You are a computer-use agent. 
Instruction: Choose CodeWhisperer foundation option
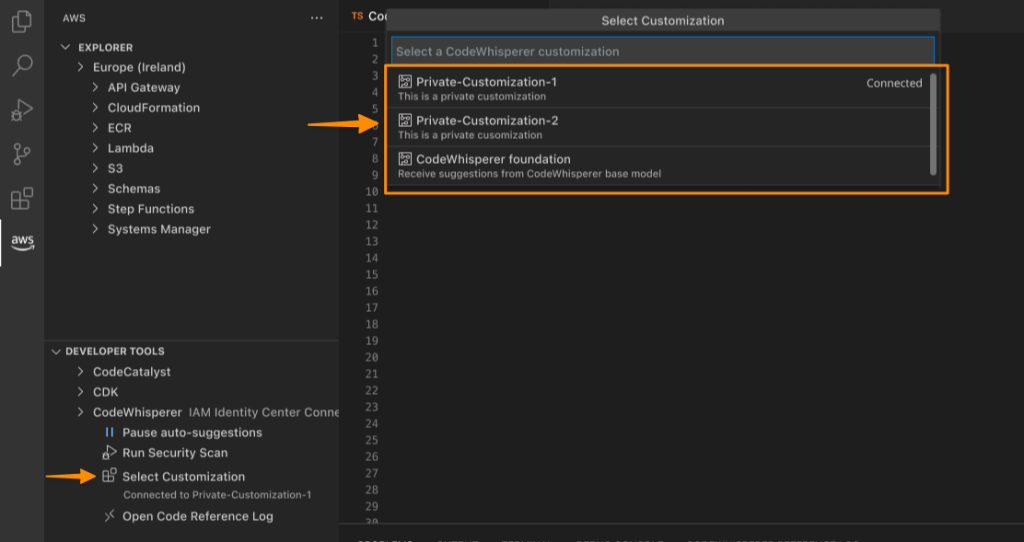[662, 165]
